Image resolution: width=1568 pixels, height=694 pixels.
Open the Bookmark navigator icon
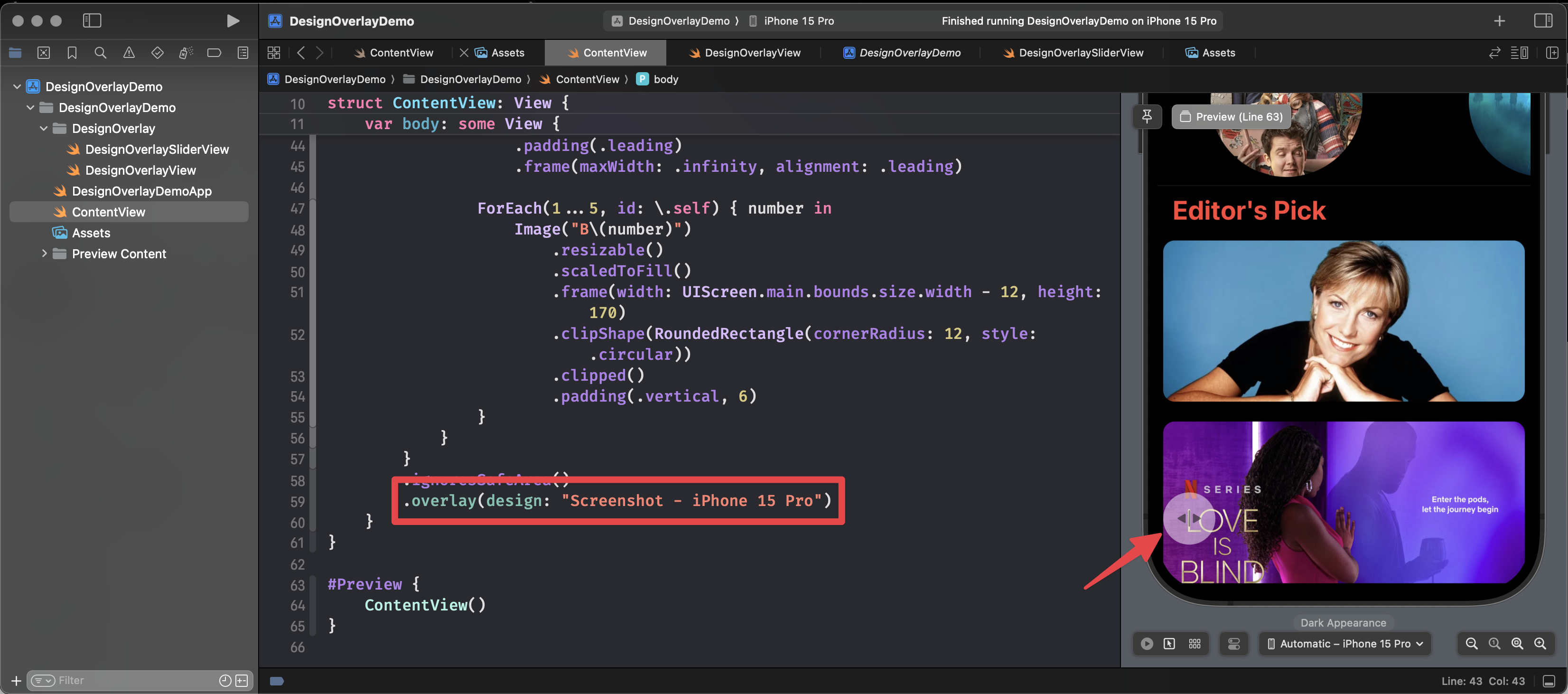coord(72,53)
